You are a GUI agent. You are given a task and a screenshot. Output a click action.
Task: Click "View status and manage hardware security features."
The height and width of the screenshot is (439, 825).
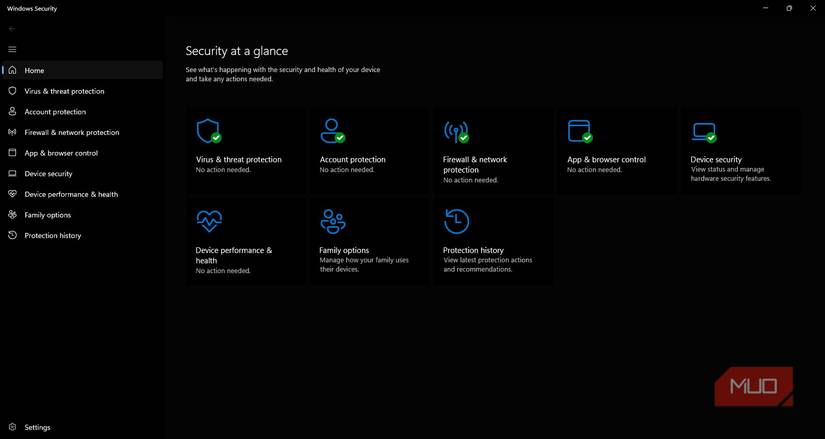coord(731,174)
